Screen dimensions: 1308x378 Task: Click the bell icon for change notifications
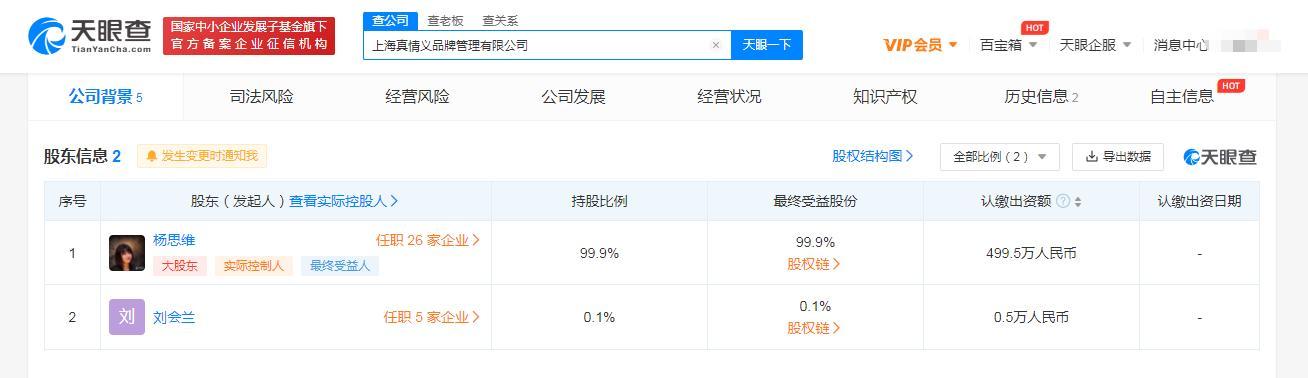click(x=152, y=156)
